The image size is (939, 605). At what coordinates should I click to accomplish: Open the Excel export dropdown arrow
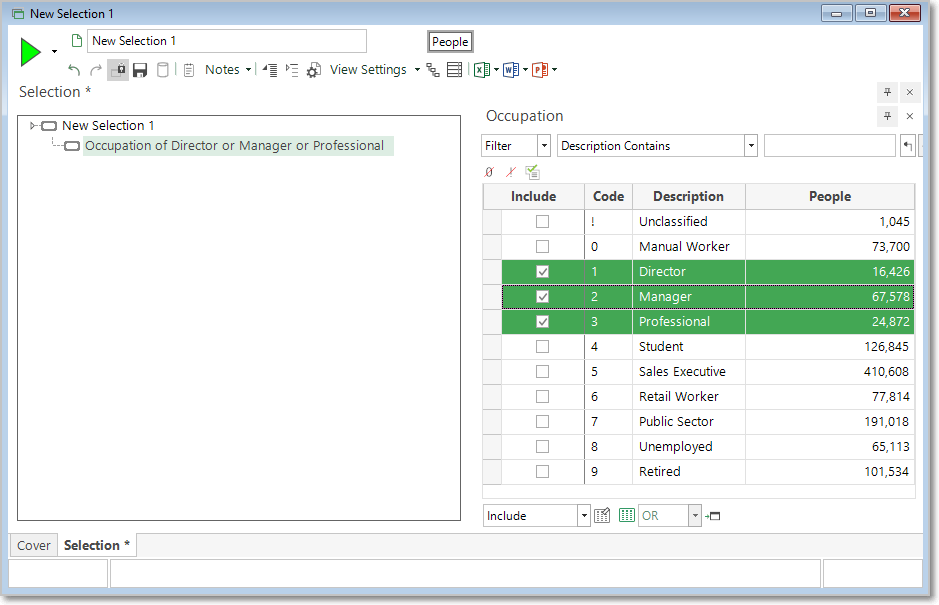coord(496,70)
